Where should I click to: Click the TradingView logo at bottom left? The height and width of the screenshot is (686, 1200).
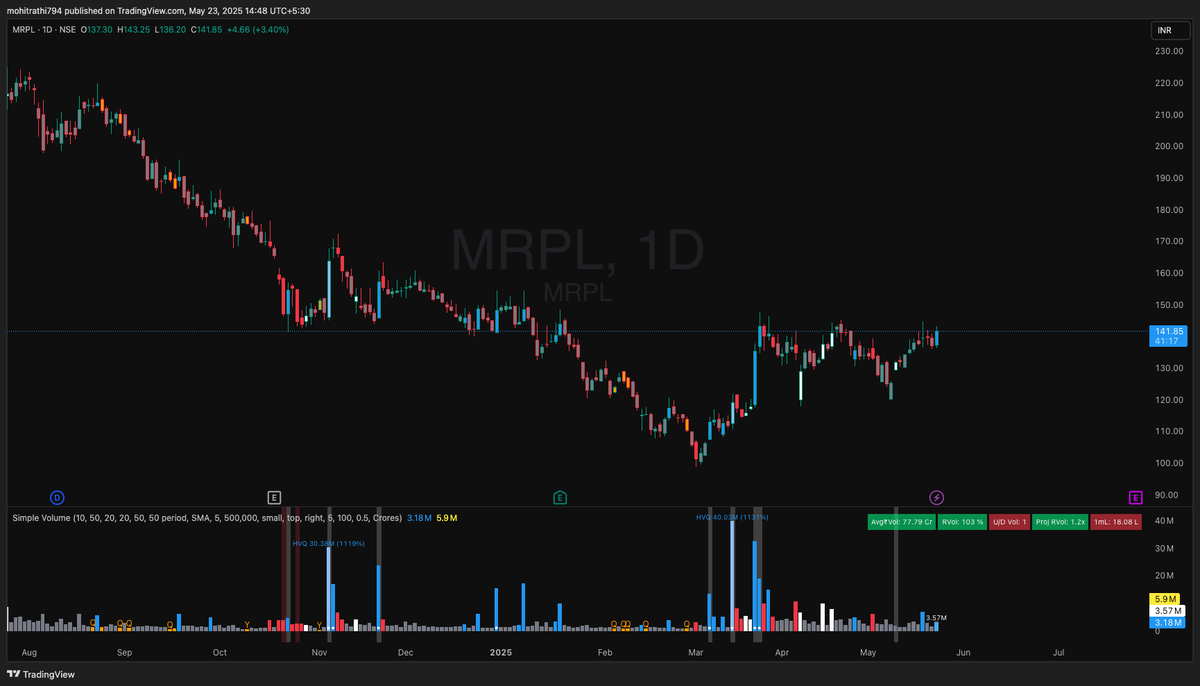(x=39, y=674)
